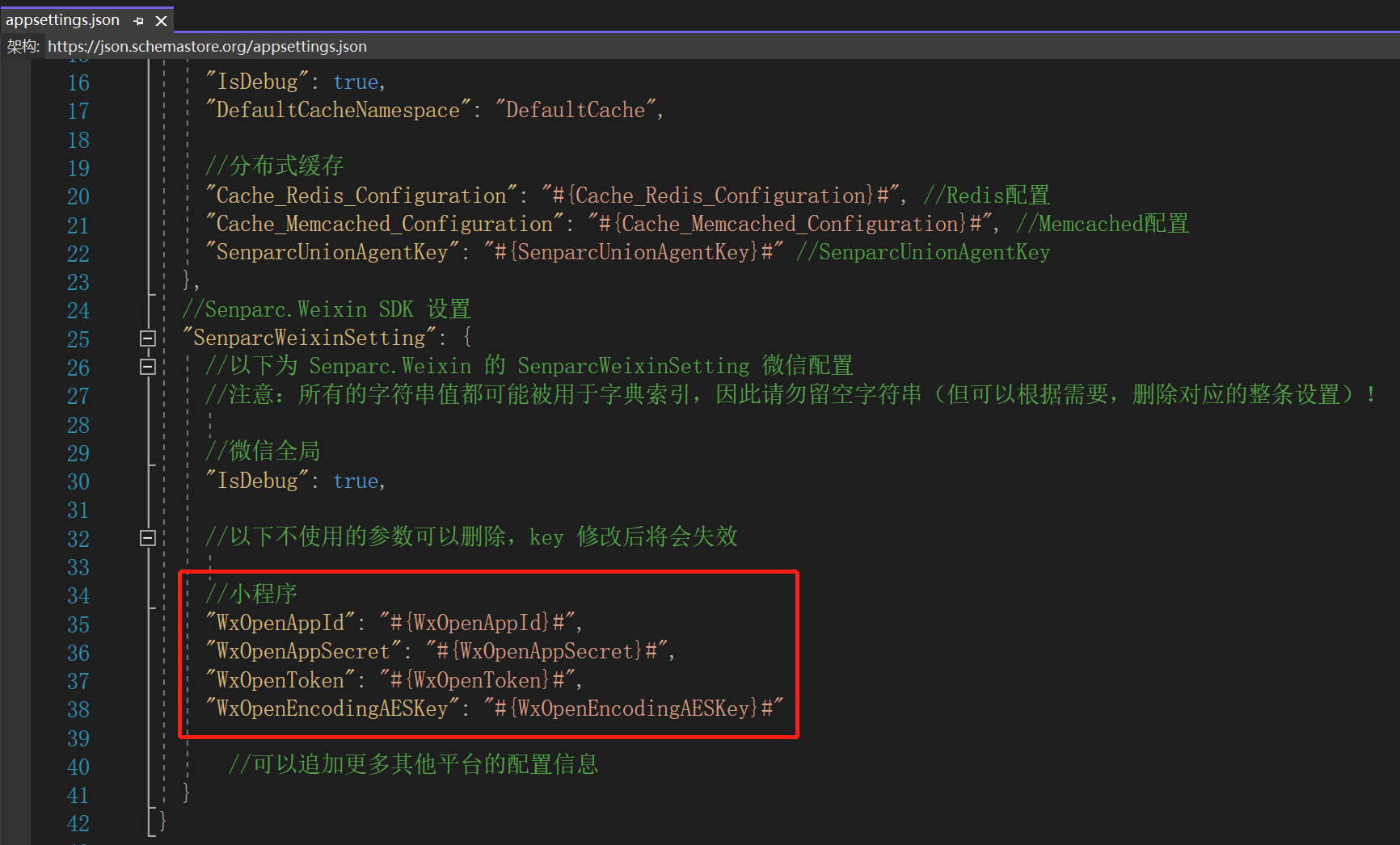Click the DefaultCacheNamespace key

tap(338, 110)
